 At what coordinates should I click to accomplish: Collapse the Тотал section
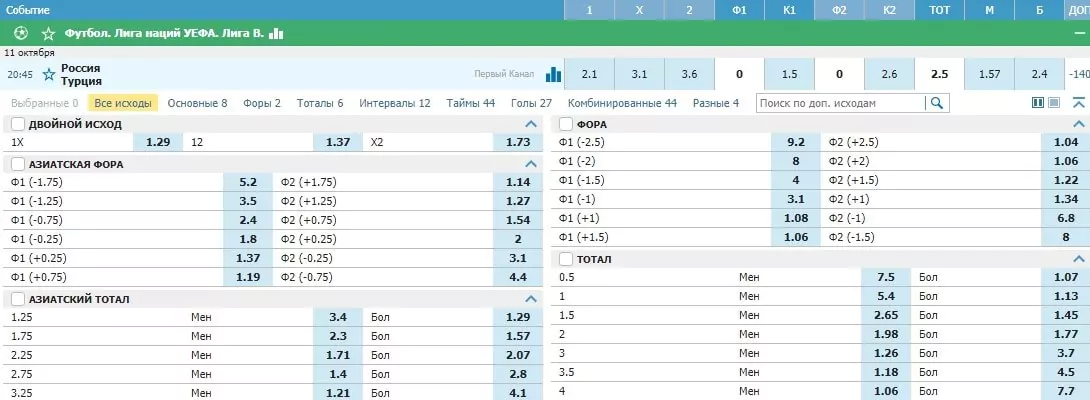pyautogui.click(x=1079, y=259)
